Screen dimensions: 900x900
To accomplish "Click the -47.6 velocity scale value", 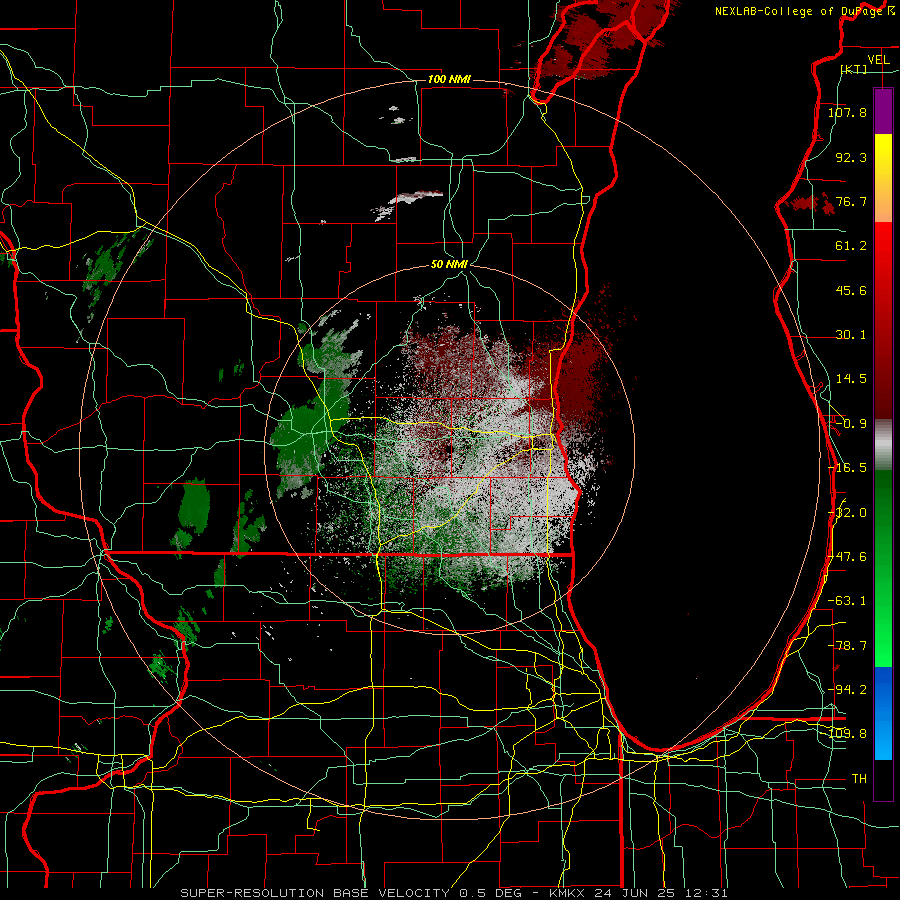I will point(847,557).
